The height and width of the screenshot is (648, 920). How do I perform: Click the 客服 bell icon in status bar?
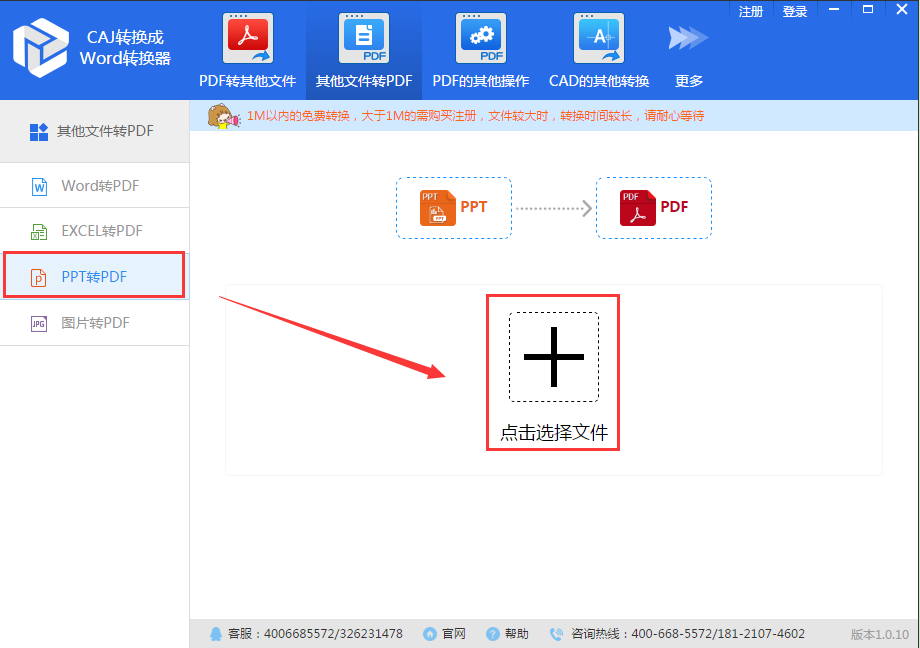coord(216,634)
